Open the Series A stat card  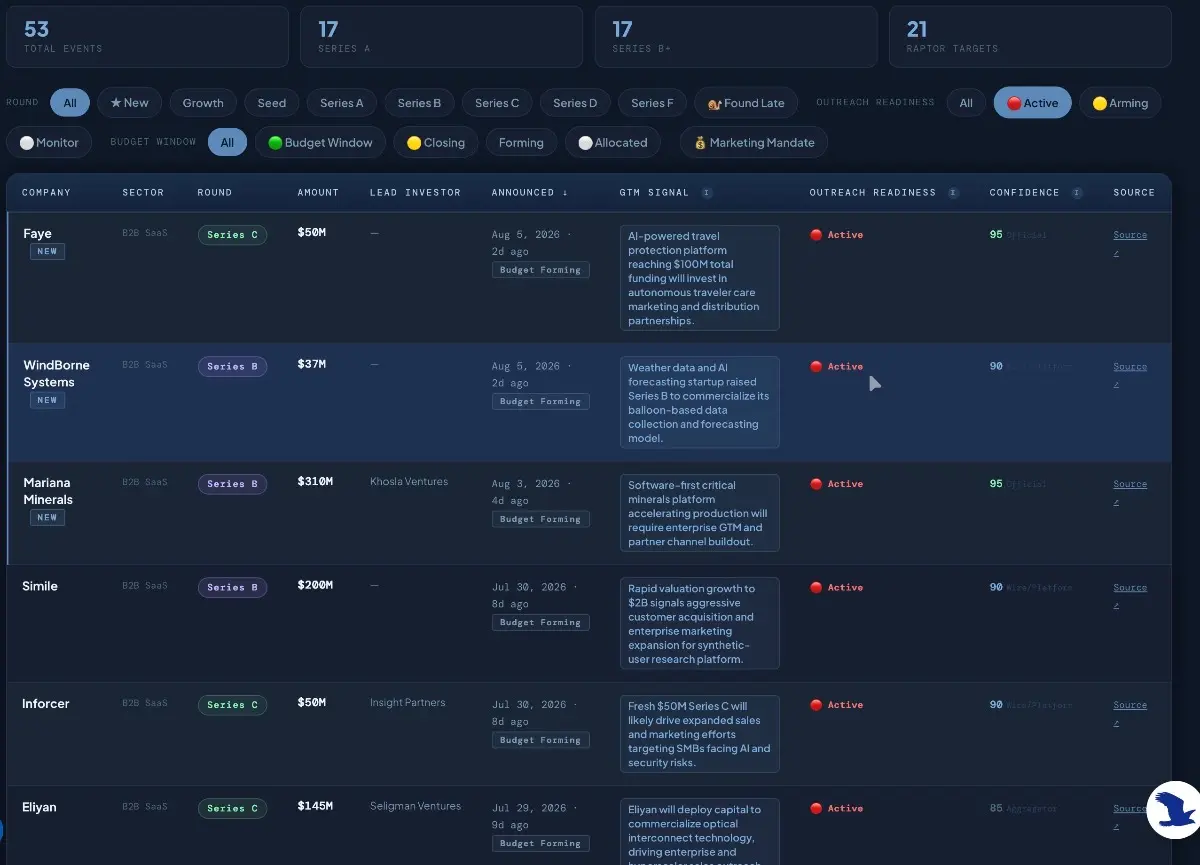click(x=441, y=37)
